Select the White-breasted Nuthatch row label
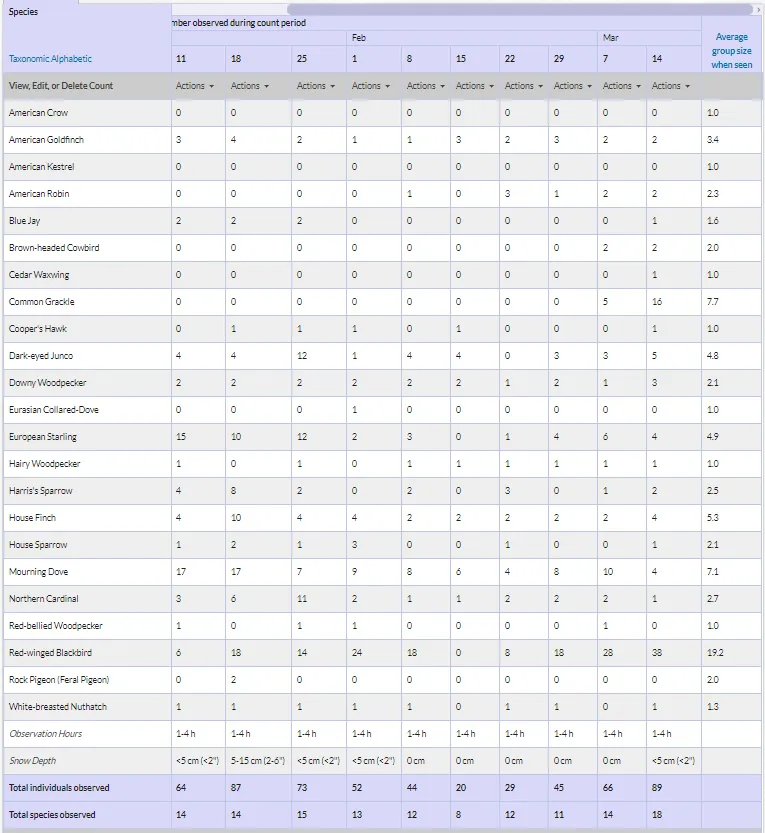The width and height of the screenshot is (765, 833). click(x=58, y=707)
